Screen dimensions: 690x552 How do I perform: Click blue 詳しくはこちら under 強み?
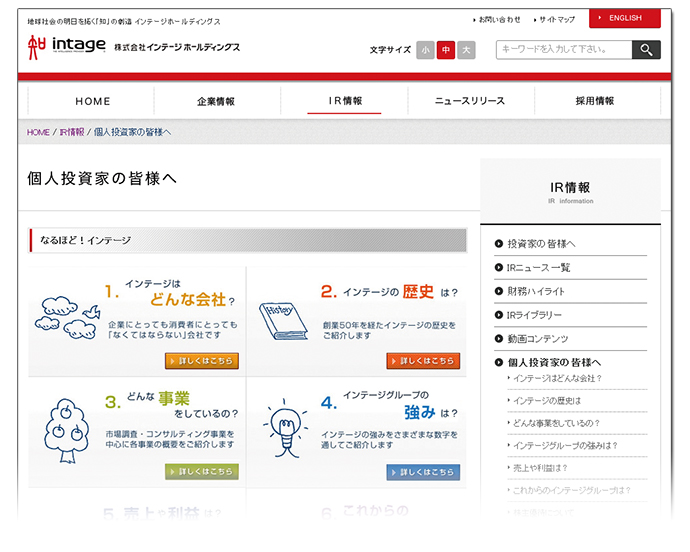[x=423, y=472]
